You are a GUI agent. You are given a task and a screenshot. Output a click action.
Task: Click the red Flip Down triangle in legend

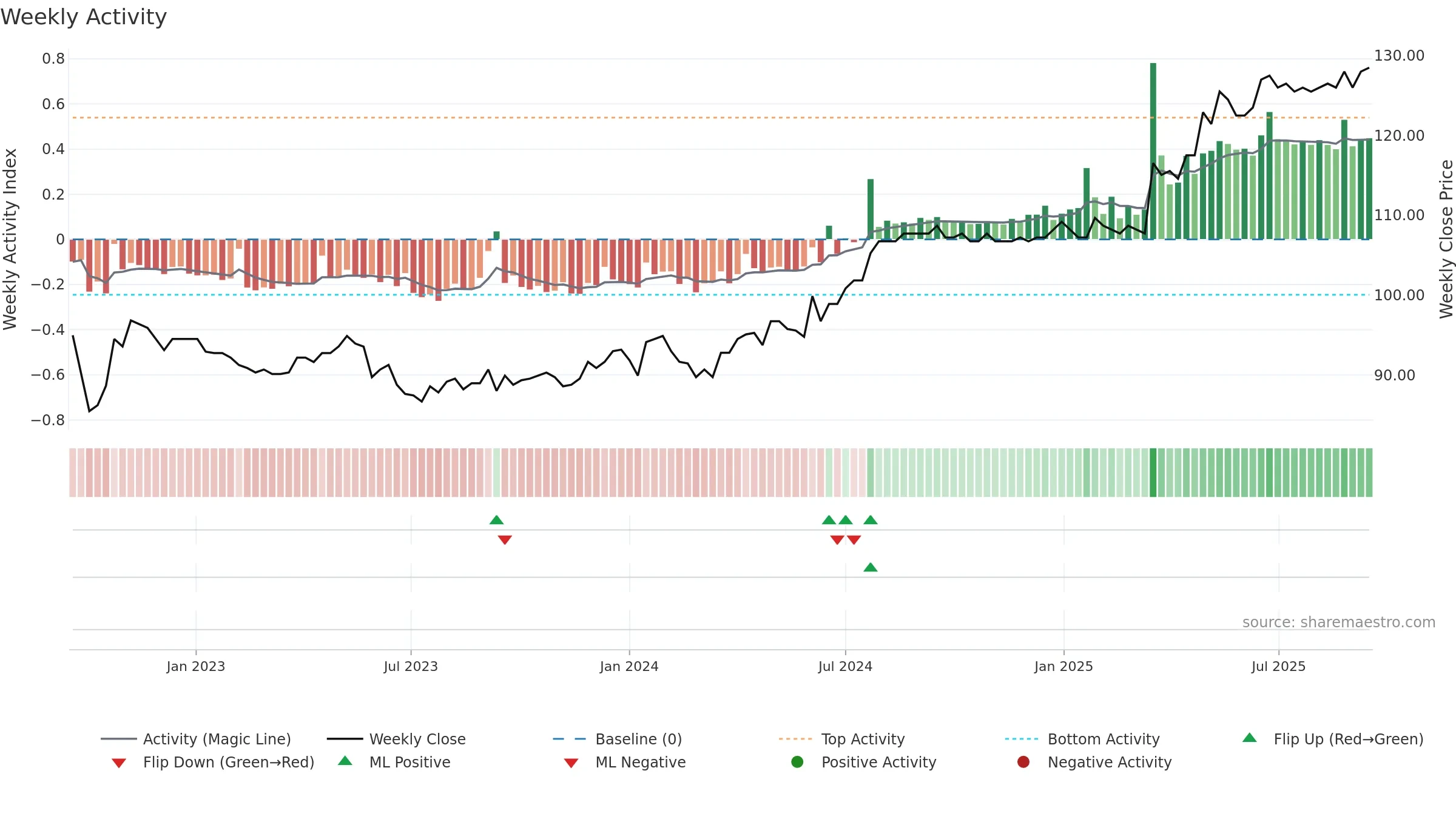coord(119,763)
